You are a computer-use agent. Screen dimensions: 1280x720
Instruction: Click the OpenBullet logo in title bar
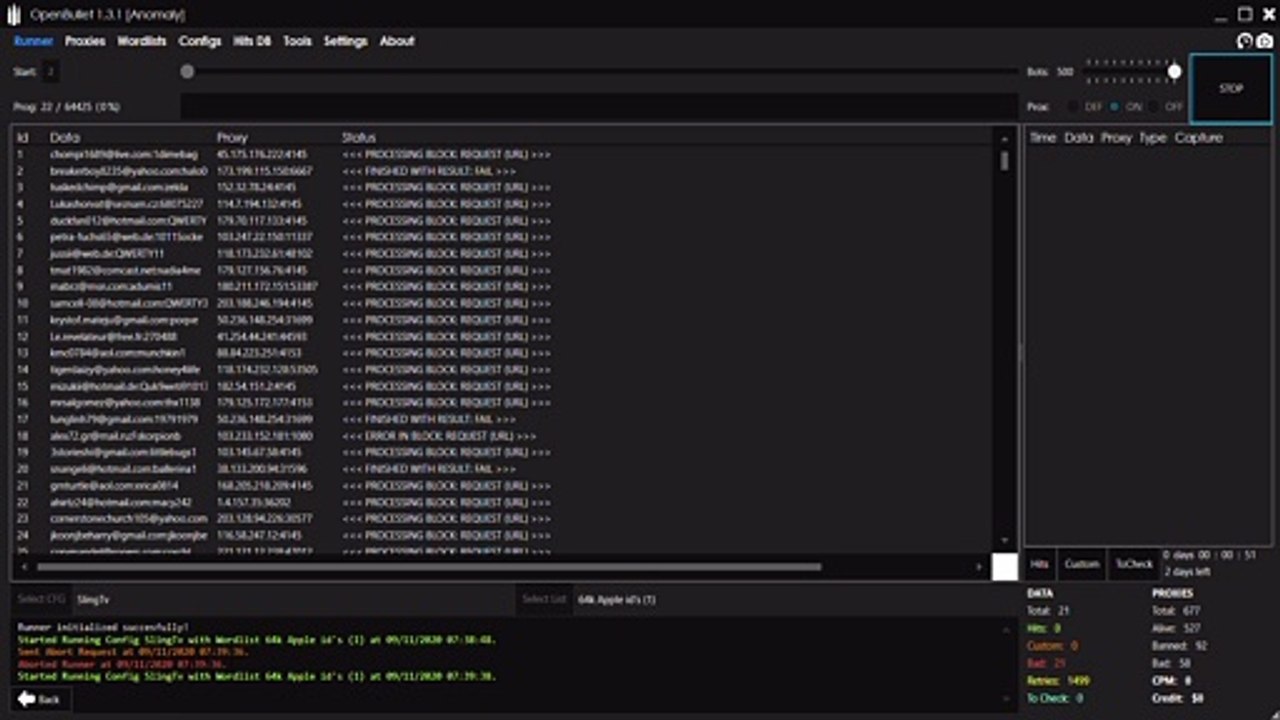[13, 15]
